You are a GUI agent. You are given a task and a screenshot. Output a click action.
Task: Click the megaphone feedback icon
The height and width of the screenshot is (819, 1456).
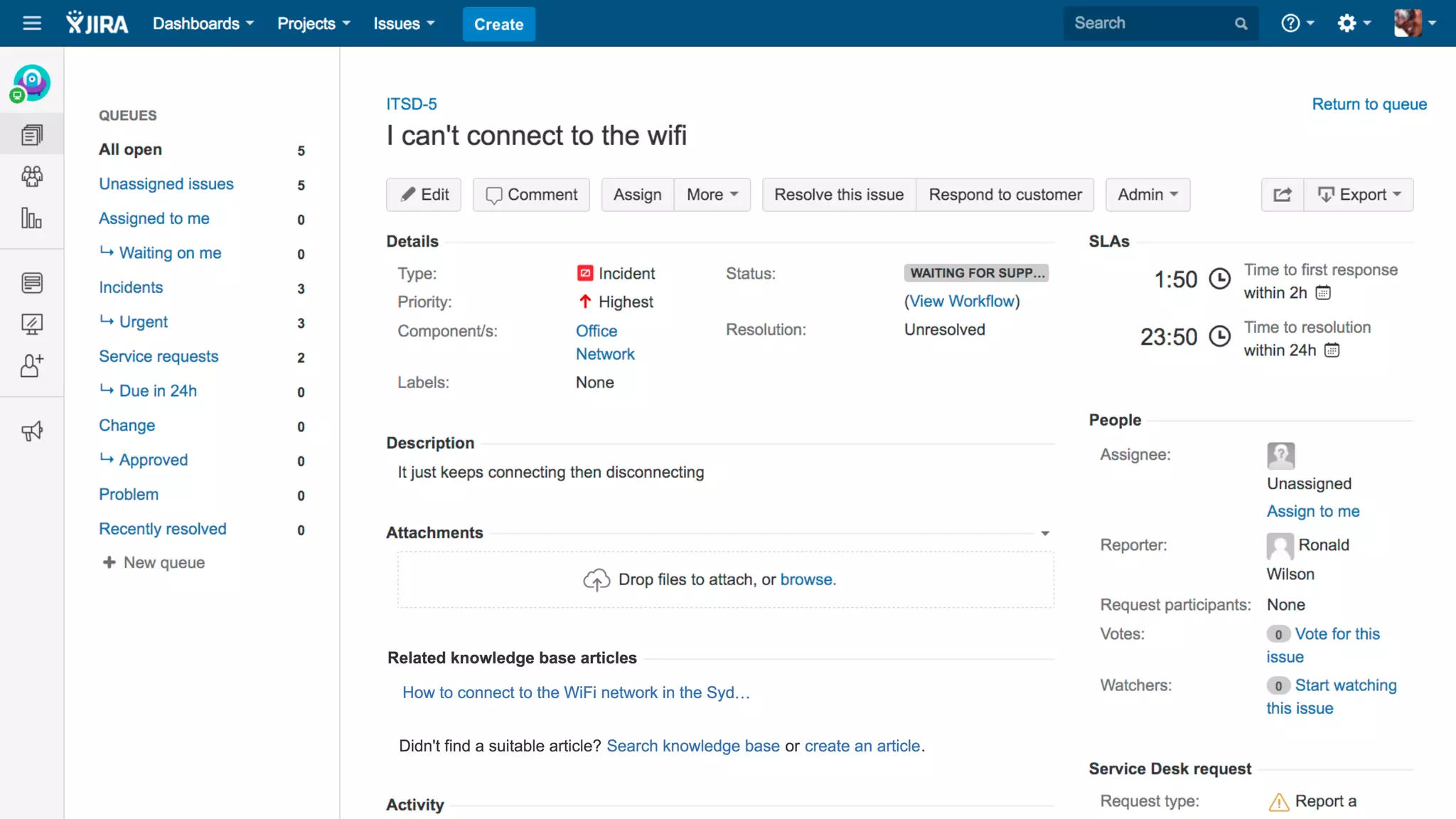click(32, 431)
